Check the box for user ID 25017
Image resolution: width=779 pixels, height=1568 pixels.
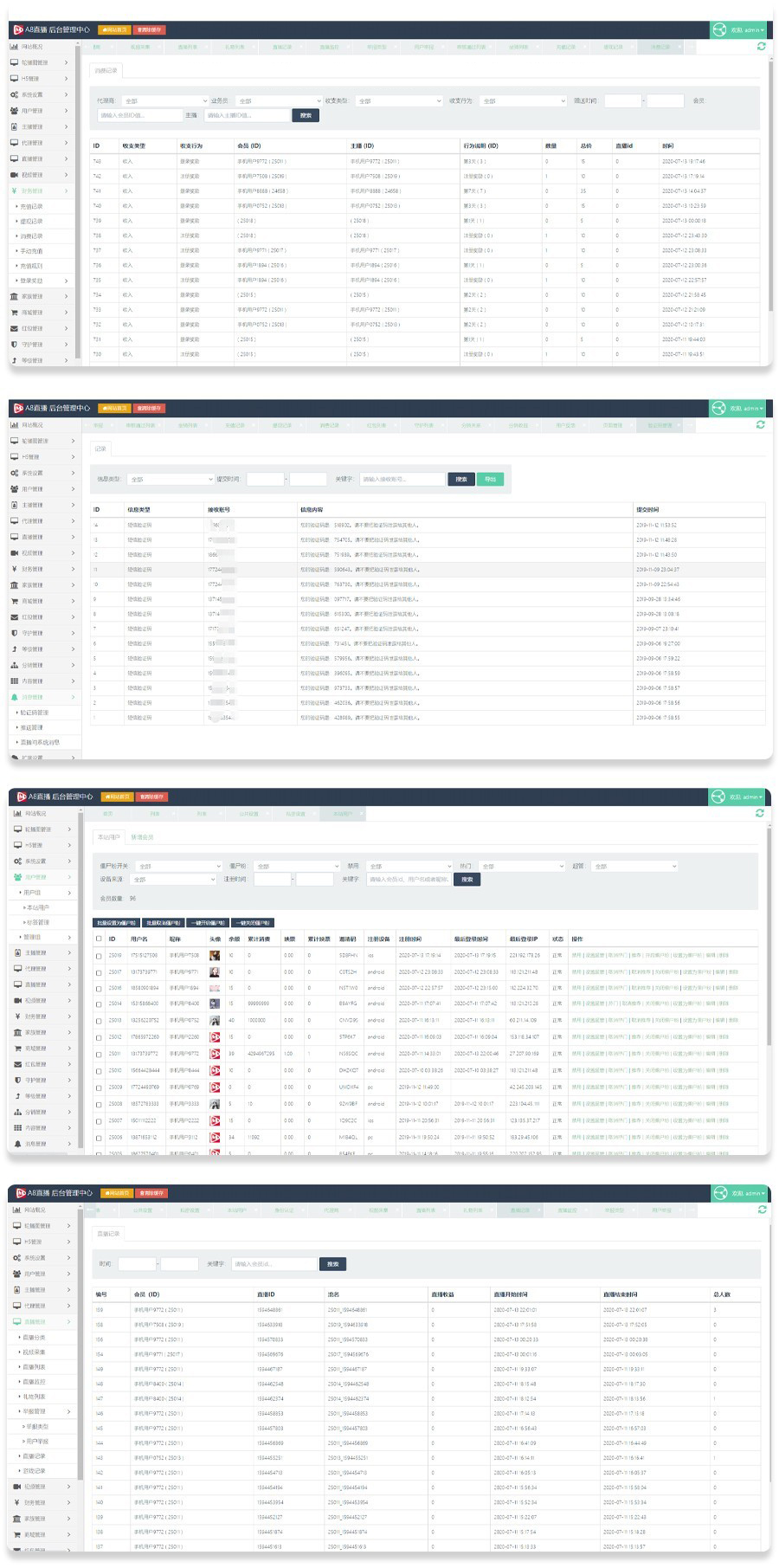[99, 972]
